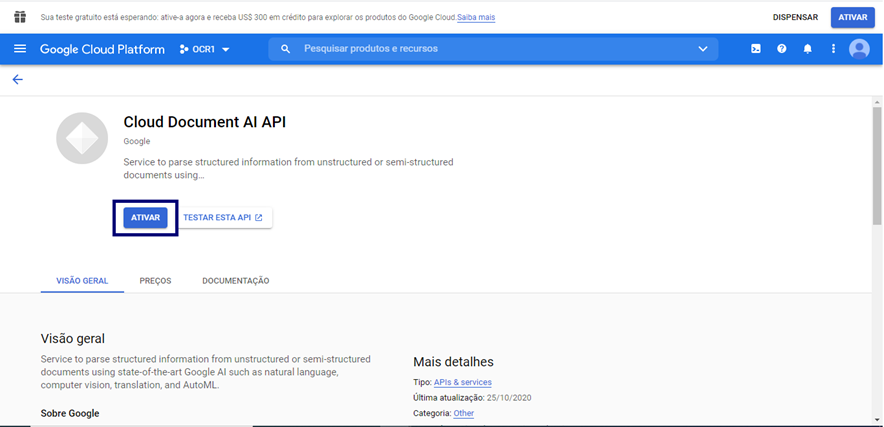Click the search magnifier icon
Screen dimensions: 884x427
click(285, 49)
